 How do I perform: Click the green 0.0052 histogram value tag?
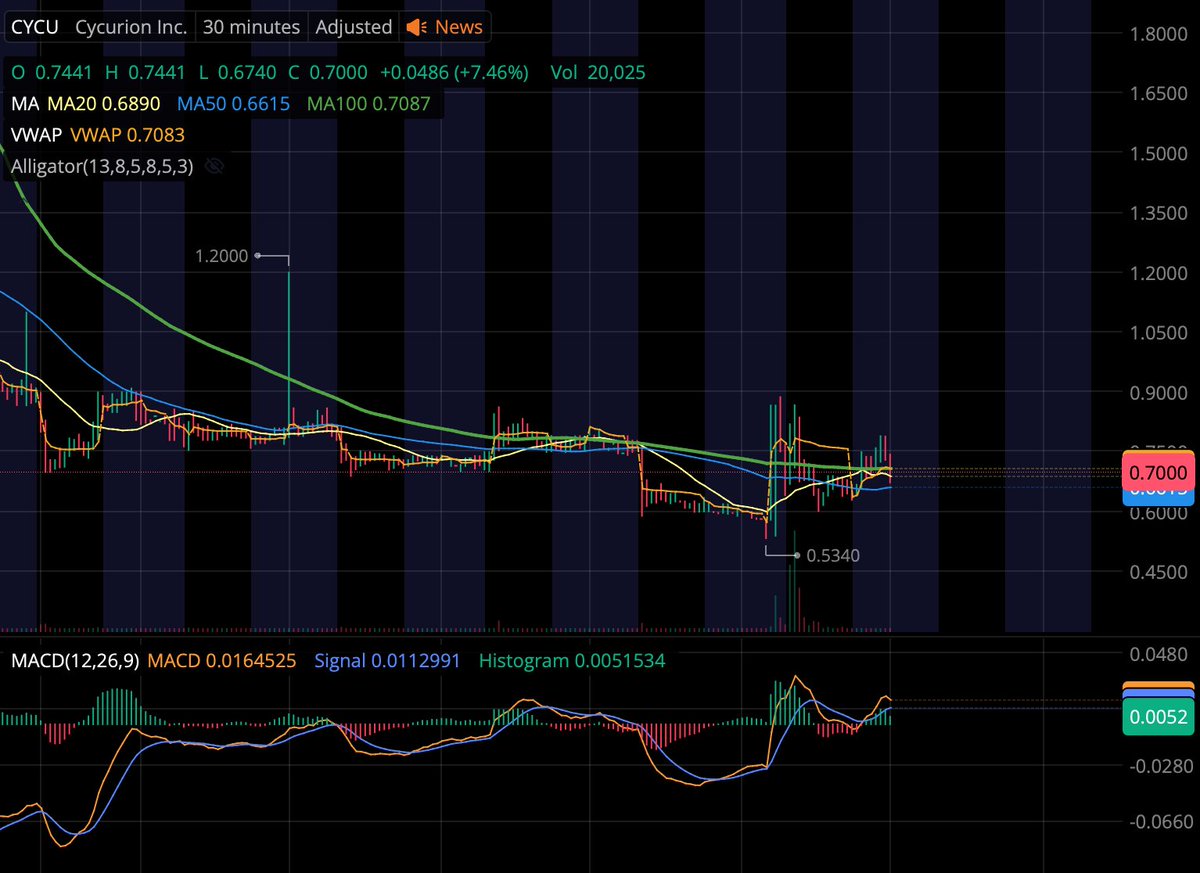tap(1160, 717)
